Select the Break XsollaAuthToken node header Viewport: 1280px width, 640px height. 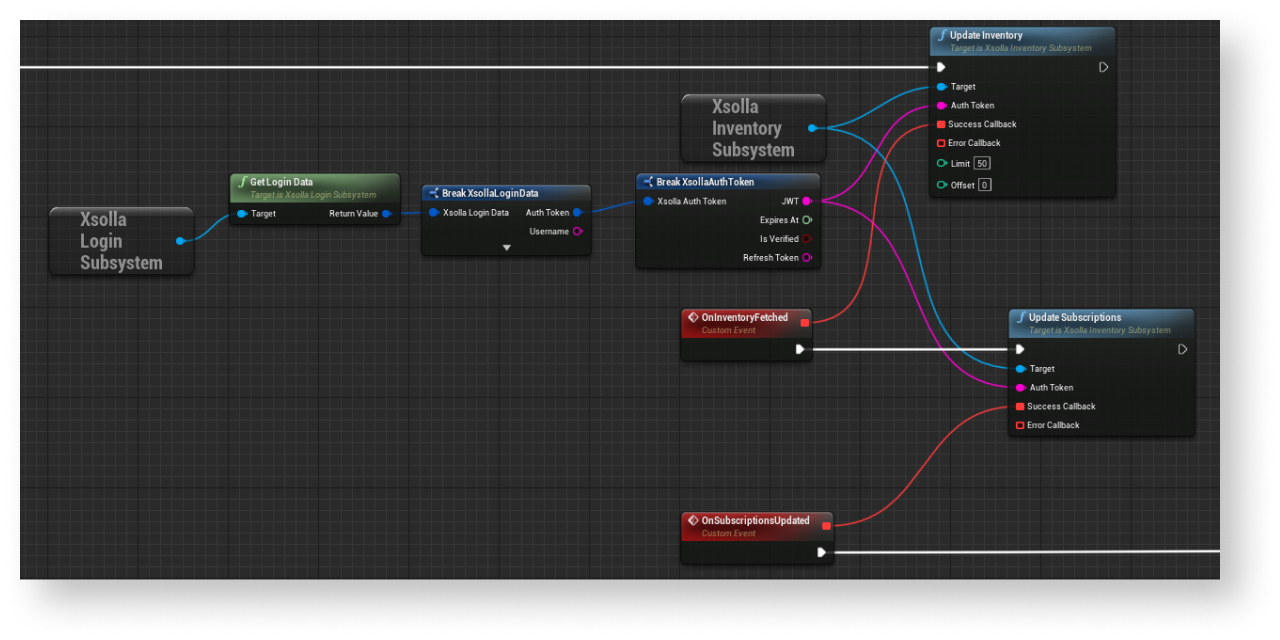705,182
